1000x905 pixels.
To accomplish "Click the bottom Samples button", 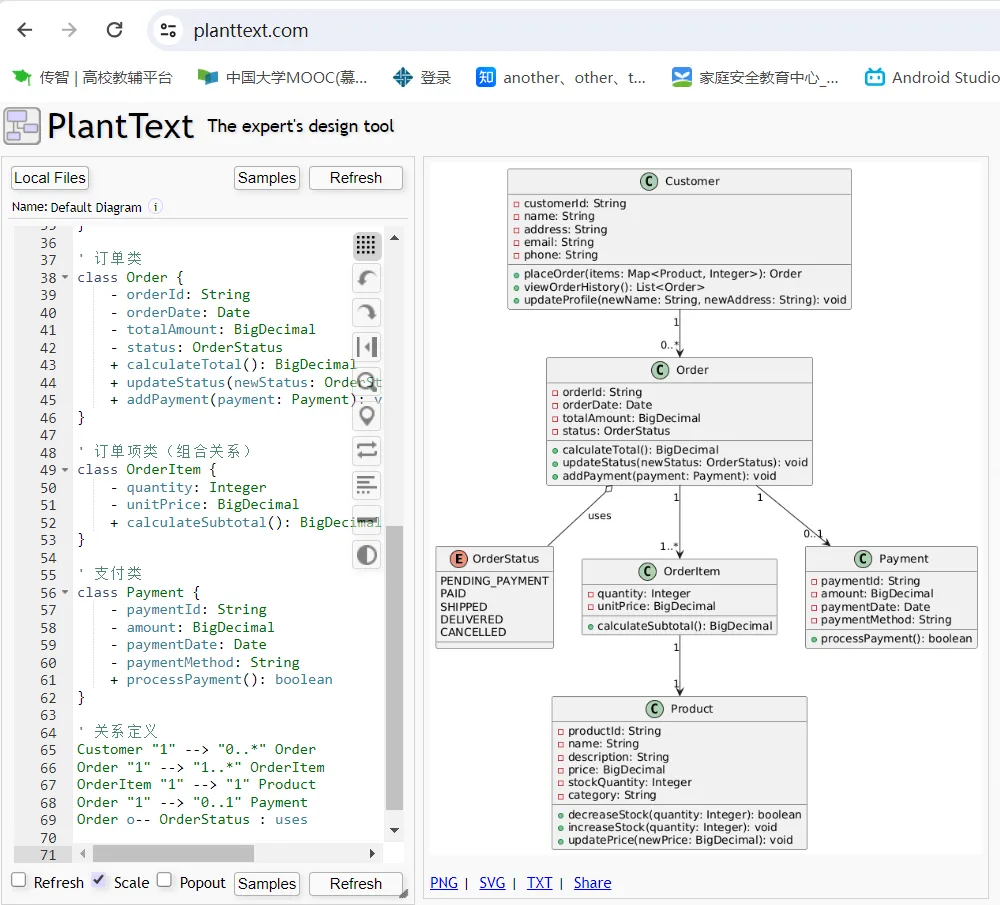I will 267,884.
